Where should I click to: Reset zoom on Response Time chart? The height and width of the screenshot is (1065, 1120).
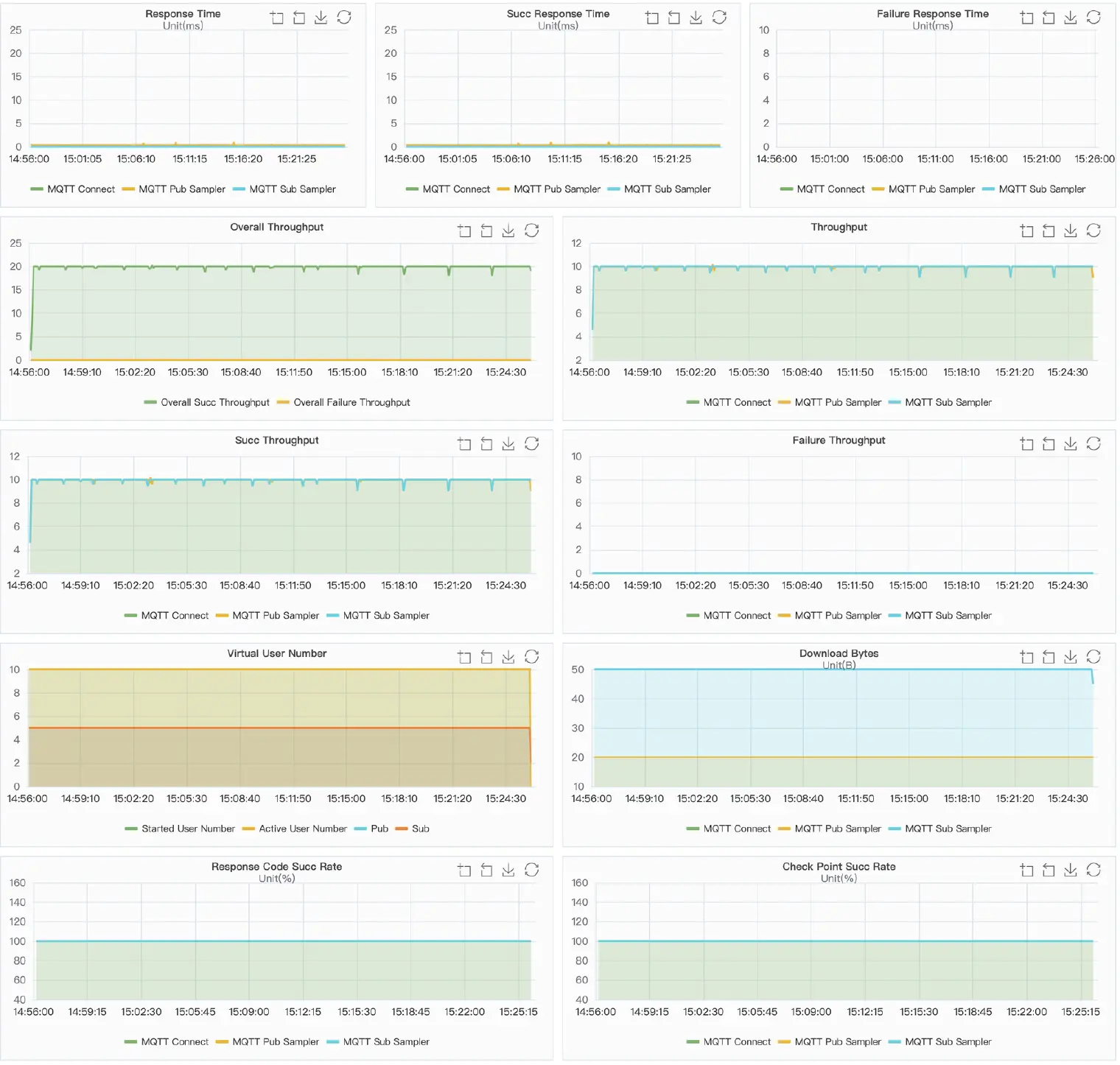[x=299, y=18]
